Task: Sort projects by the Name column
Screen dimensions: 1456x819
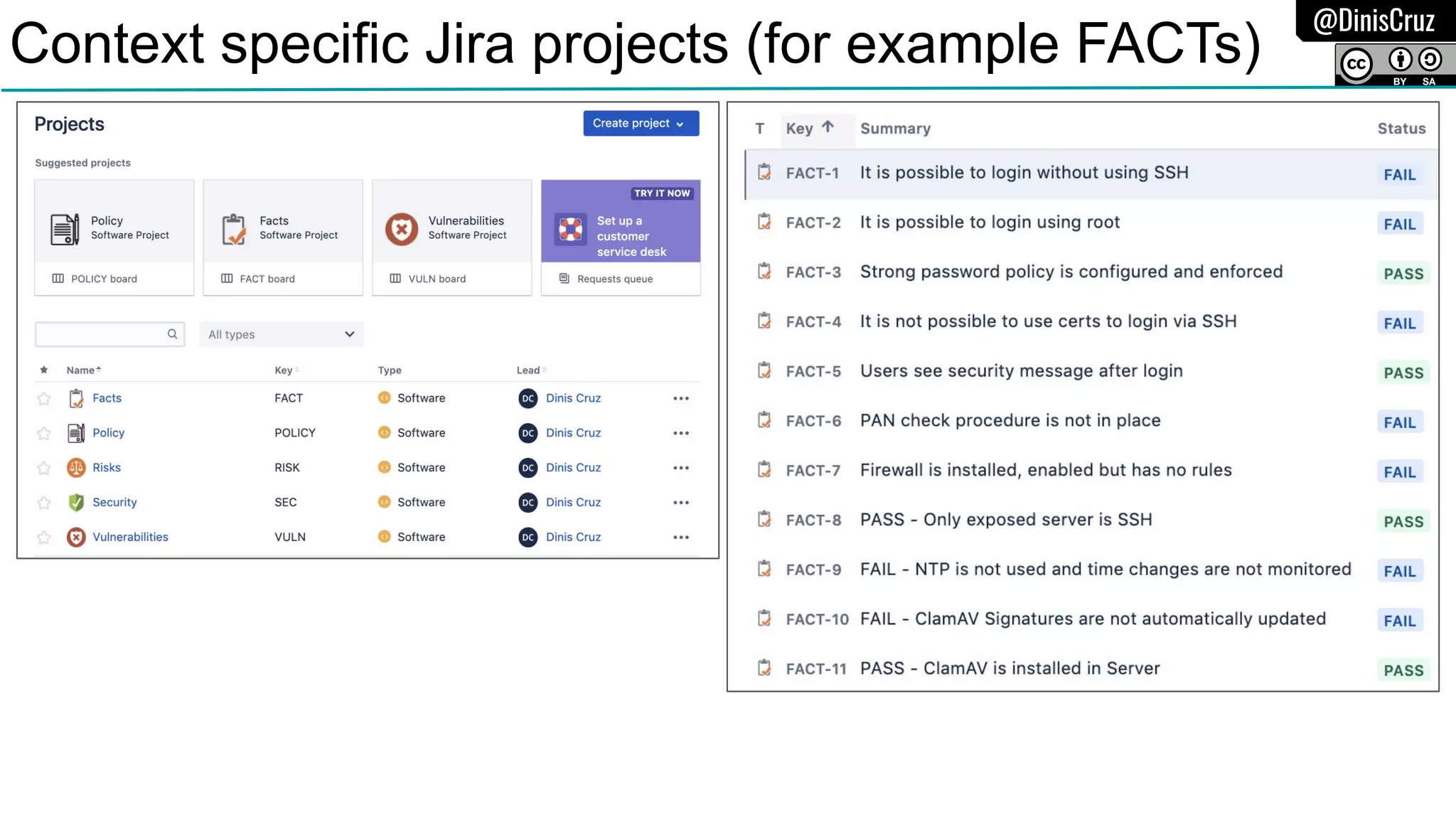Action: (84, 370)
